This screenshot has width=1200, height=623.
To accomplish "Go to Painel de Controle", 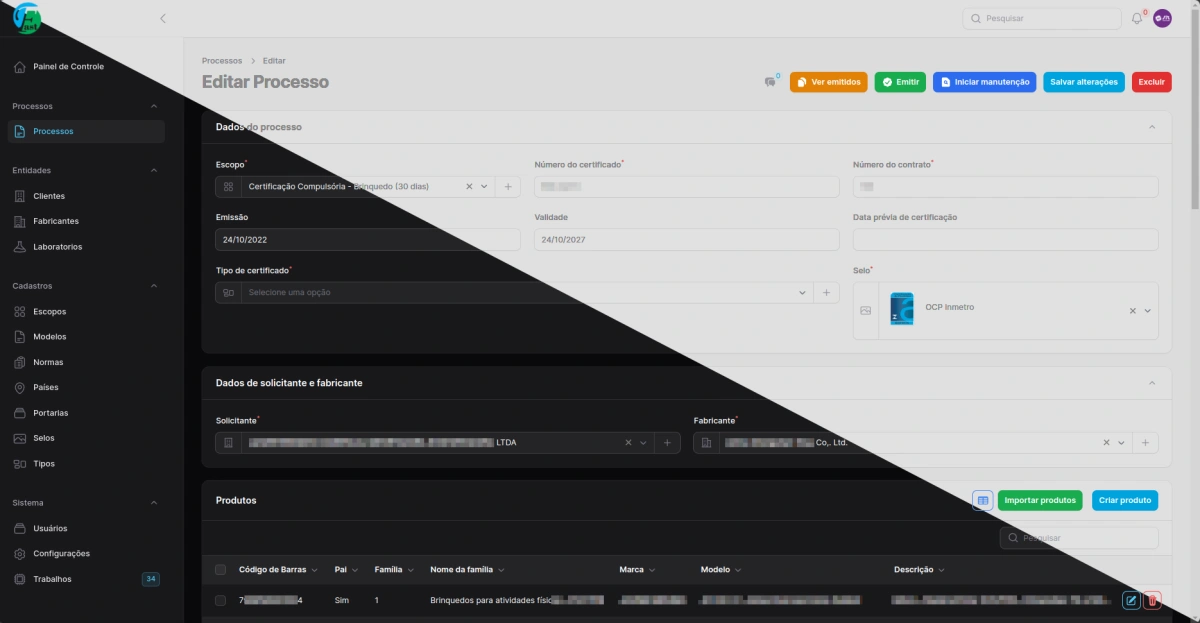I will (x=68, y=67).
